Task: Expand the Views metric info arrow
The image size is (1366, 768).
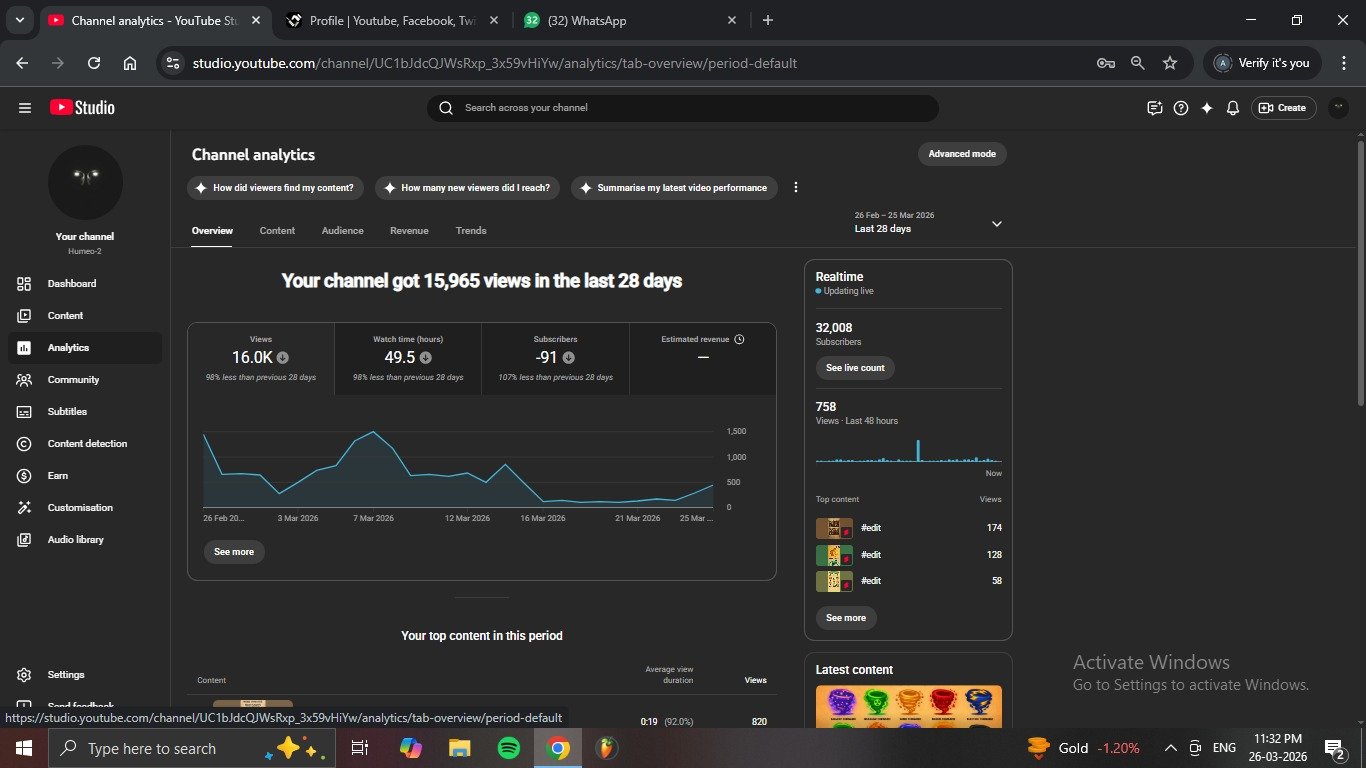Action: pos(283,357)
